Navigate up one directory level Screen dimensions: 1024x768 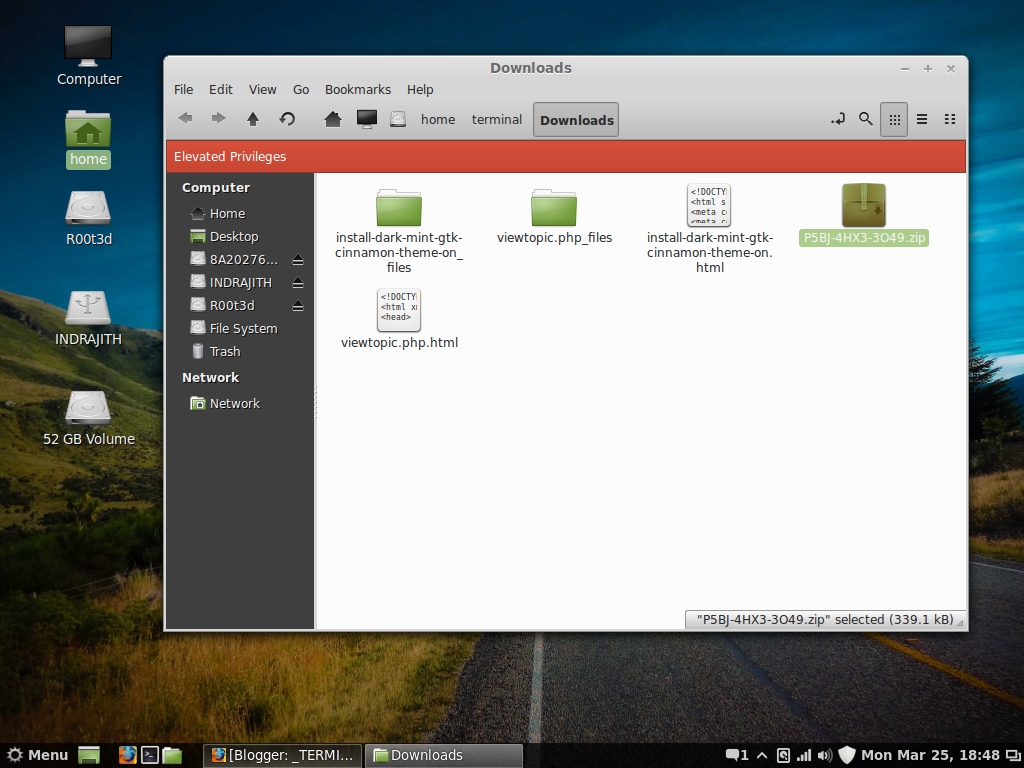(x=253, y=118)
